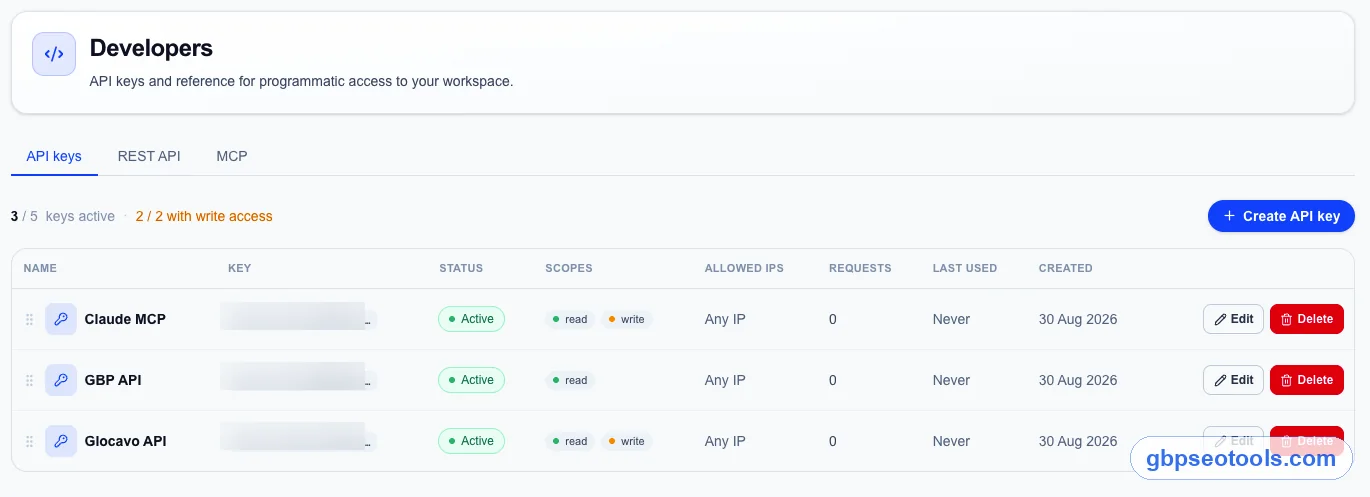Click the Developers page heading
Image resolution: width=1370 pixels, height=497 pixels.
pos(151,47)
